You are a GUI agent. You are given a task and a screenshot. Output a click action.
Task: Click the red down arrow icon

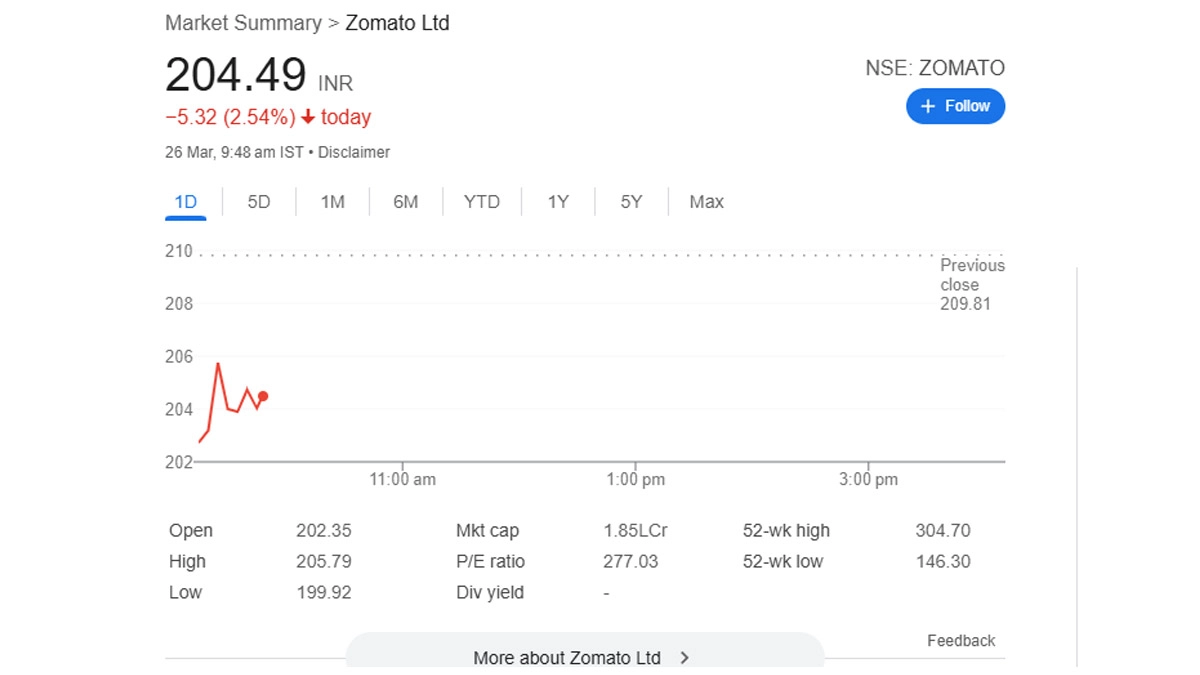(x=308, y=118)
